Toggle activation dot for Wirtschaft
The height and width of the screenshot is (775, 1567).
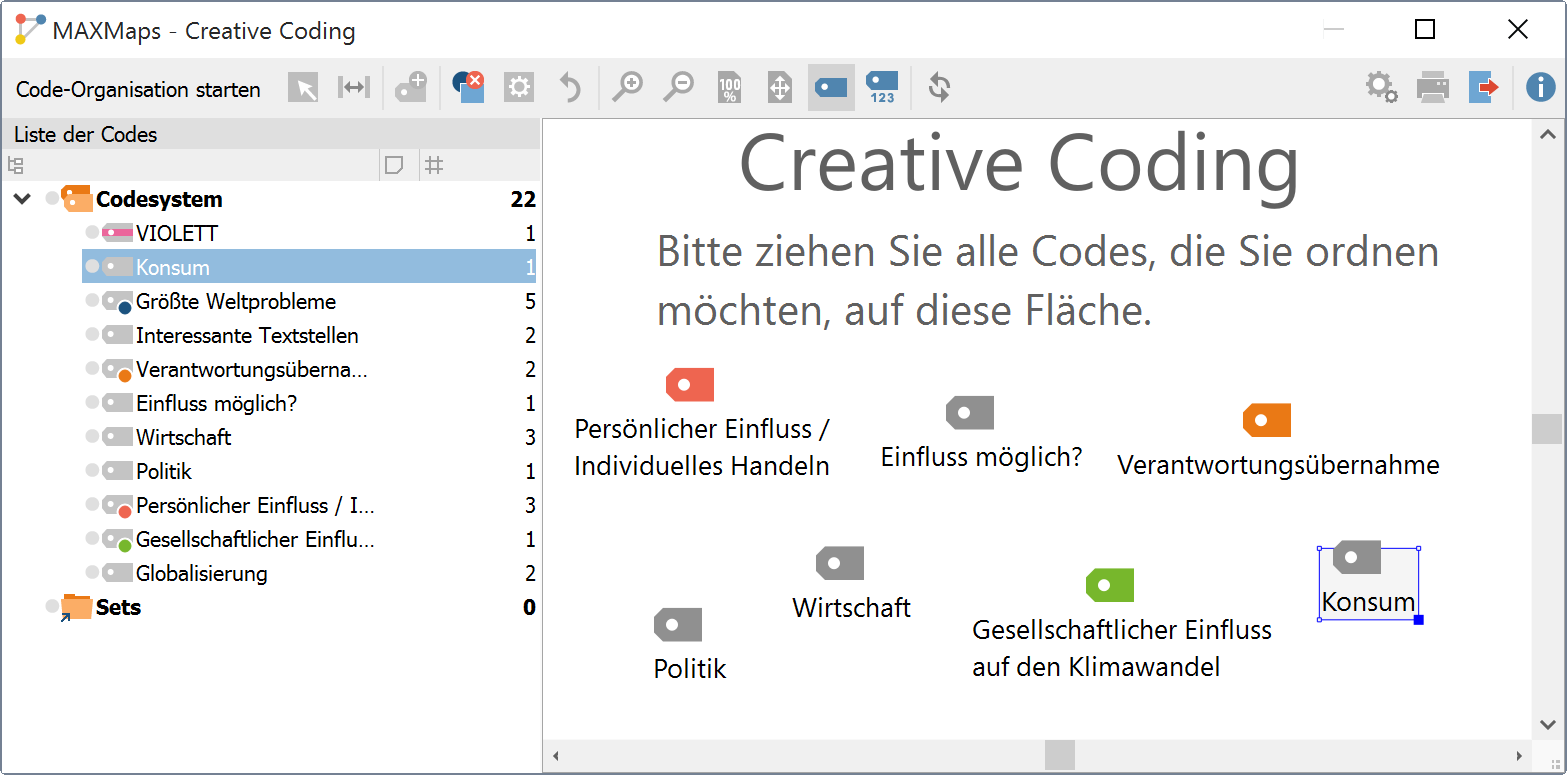(92, 437)
